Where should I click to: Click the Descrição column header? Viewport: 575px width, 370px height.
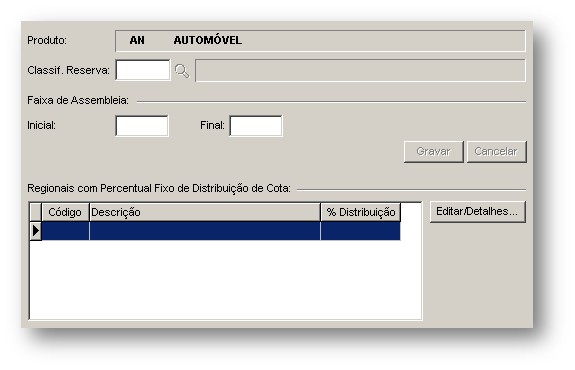pyautogui.click(x=205, y=212)
